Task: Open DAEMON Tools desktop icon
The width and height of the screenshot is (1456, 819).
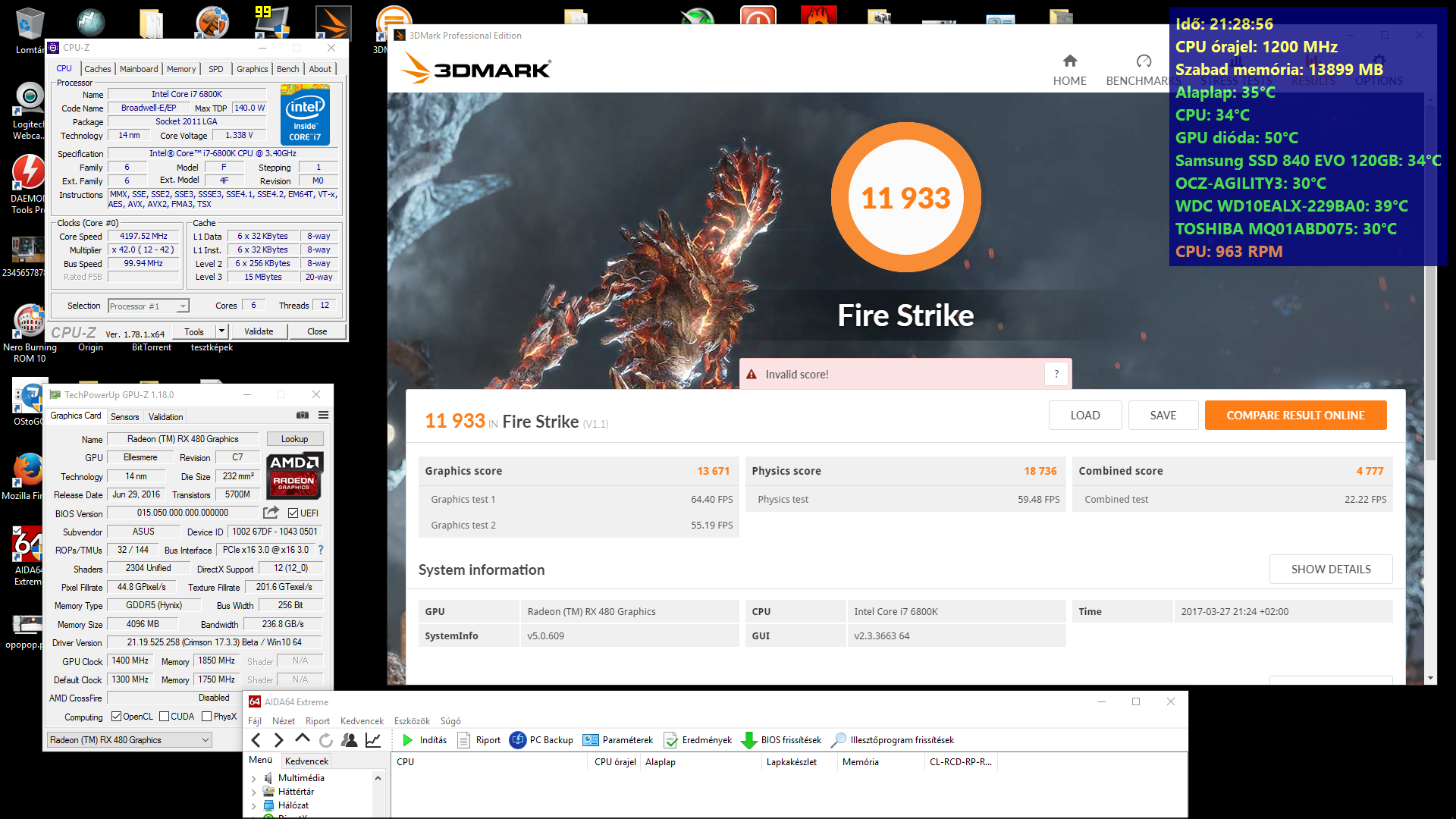Action: tap(28, 184)
